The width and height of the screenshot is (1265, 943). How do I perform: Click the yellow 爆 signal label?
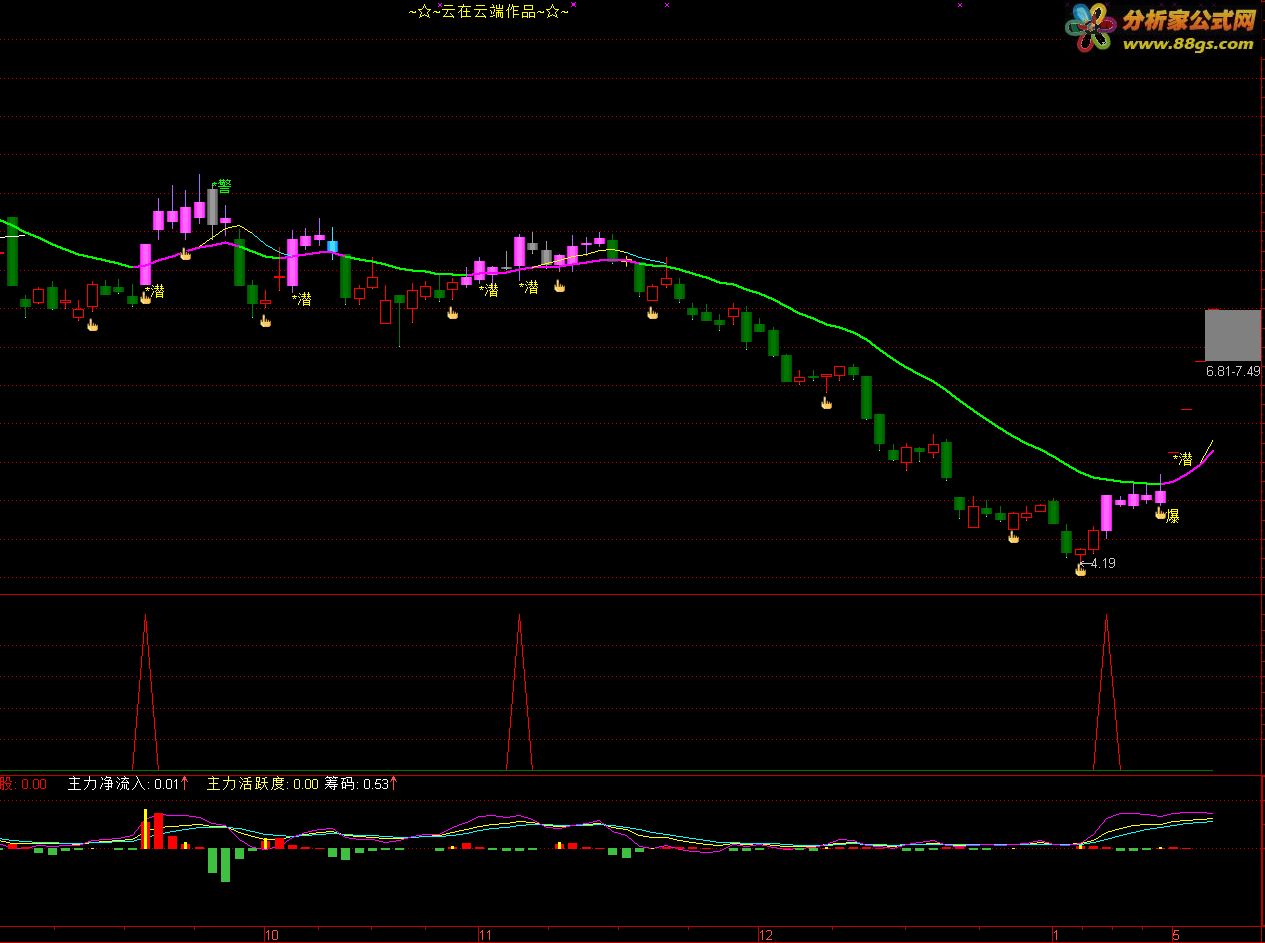coord(1174,516)
